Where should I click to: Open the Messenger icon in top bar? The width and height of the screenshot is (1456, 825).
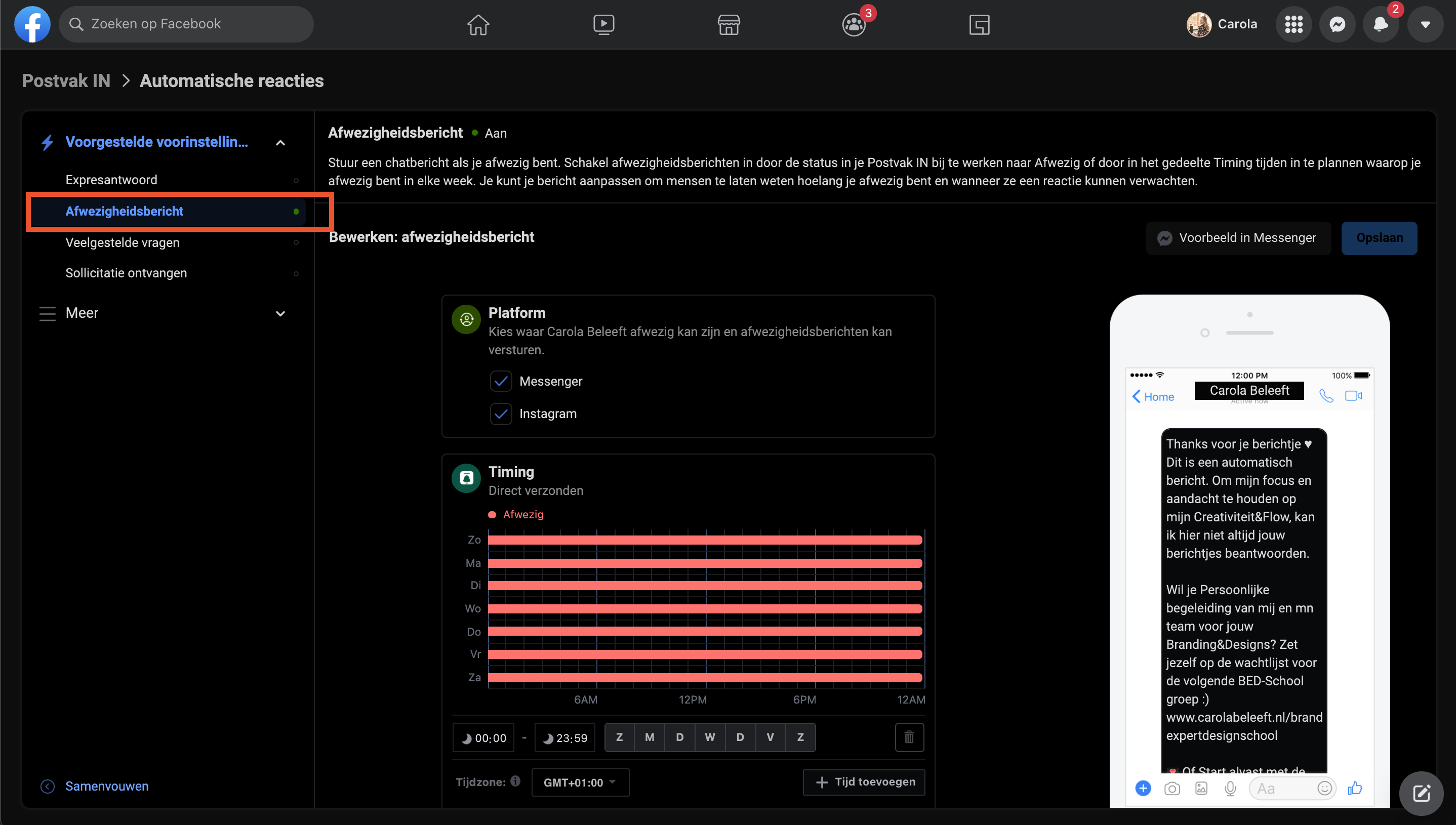pyautogui.click(x=1337, y=24)
